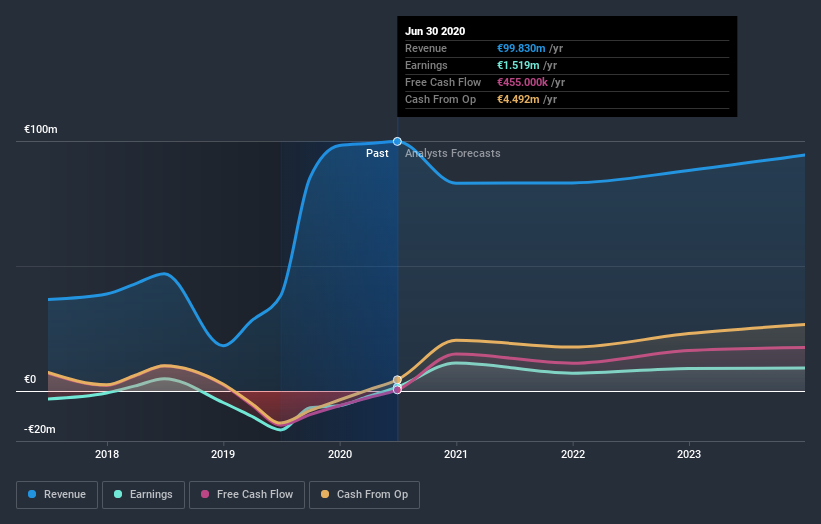Click the €0 y-axis label
This screenshot has width=821, height=524.
tap(30, 380)
